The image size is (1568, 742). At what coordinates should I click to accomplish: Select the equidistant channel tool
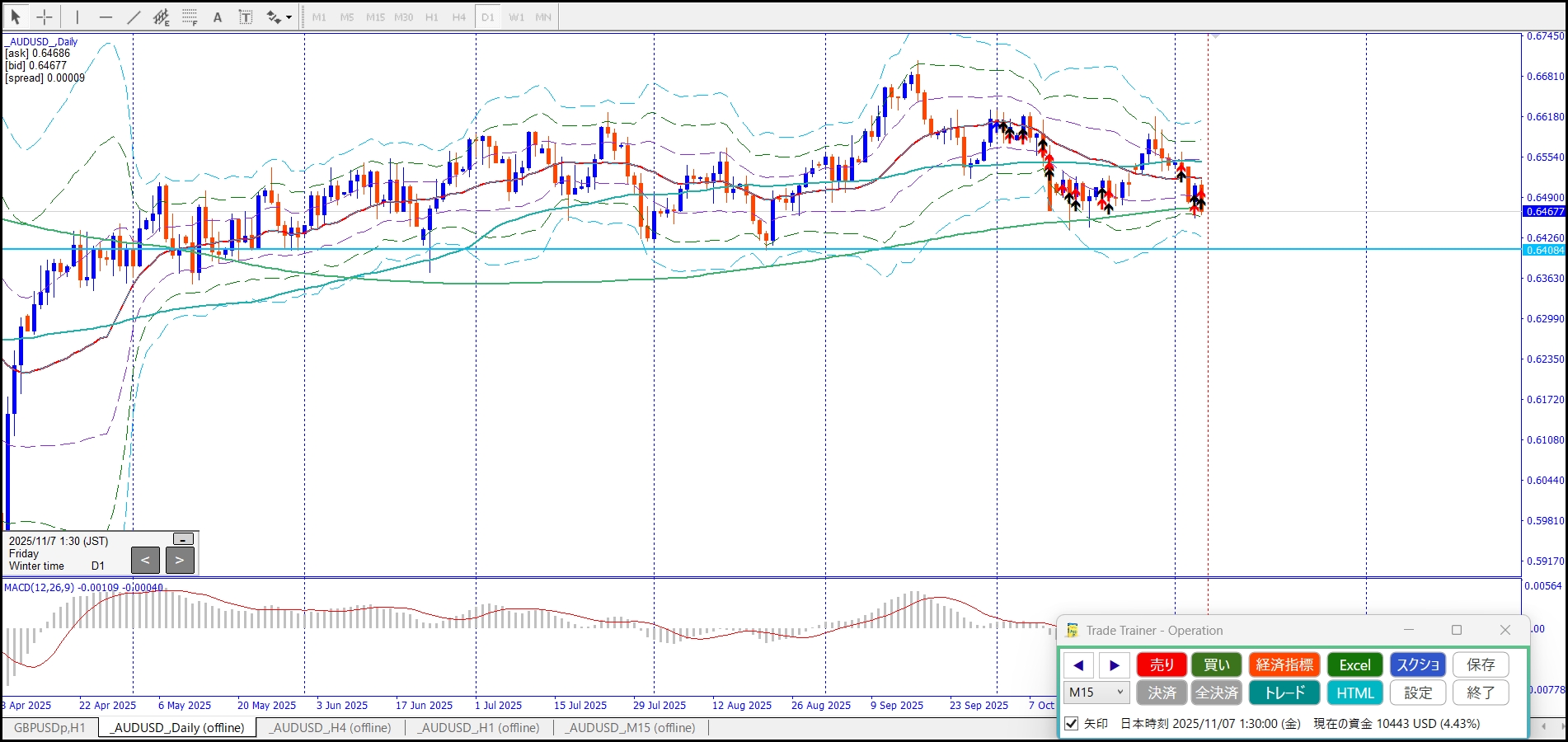click(x=162, y=16)
